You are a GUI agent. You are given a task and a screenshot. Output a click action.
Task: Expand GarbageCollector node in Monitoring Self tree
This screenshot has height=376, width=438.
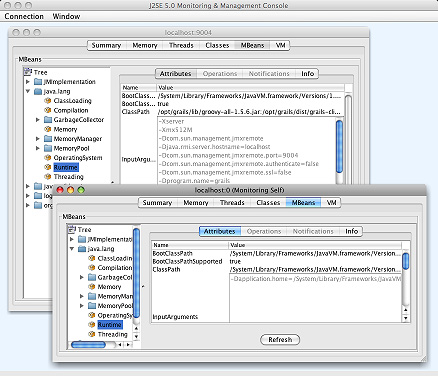(82, 277)
